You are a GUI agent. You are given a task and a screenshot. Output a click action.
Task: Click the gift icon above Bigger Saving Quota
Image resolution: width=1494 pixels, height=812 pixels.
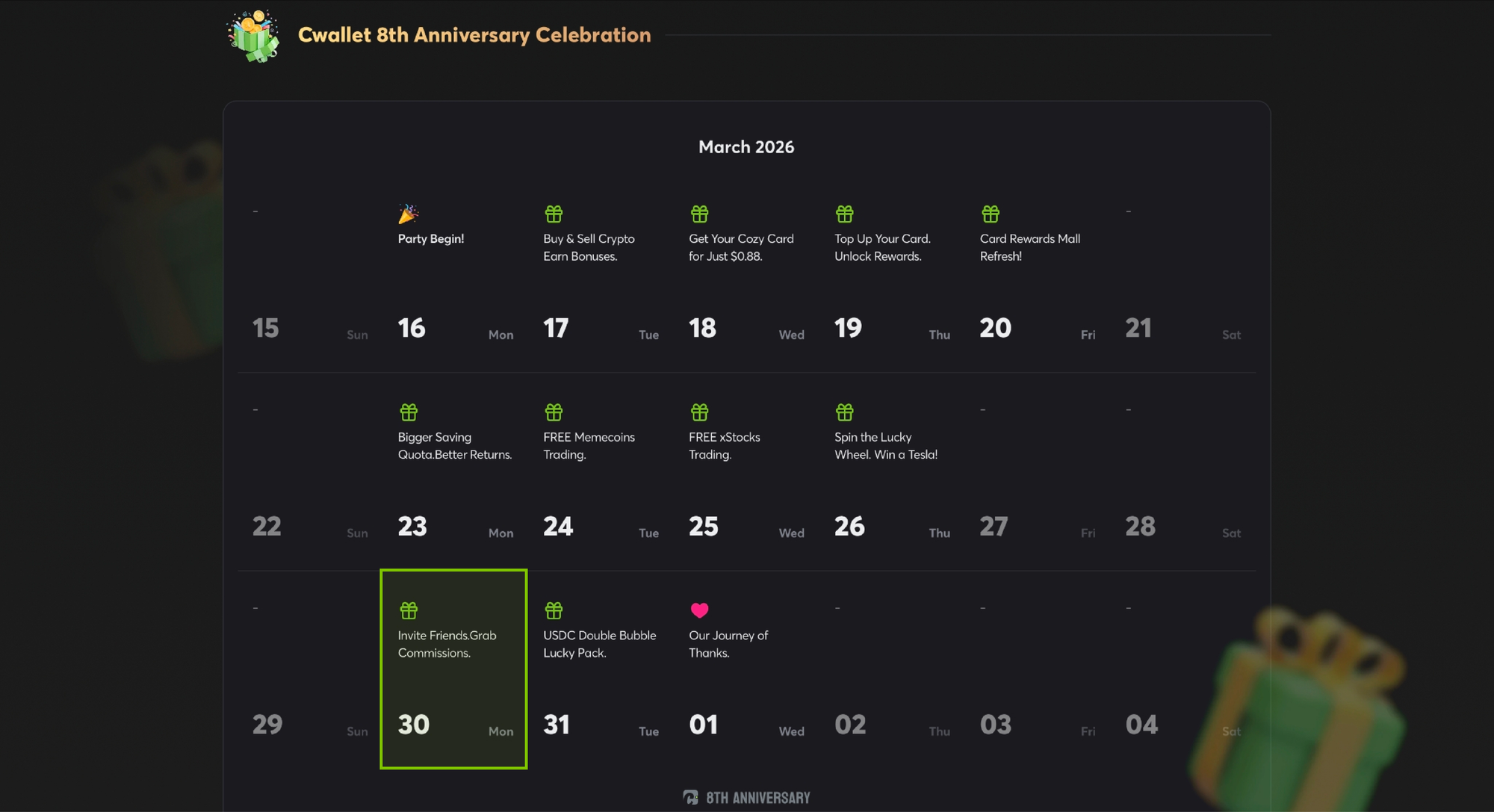pos(409,412)
